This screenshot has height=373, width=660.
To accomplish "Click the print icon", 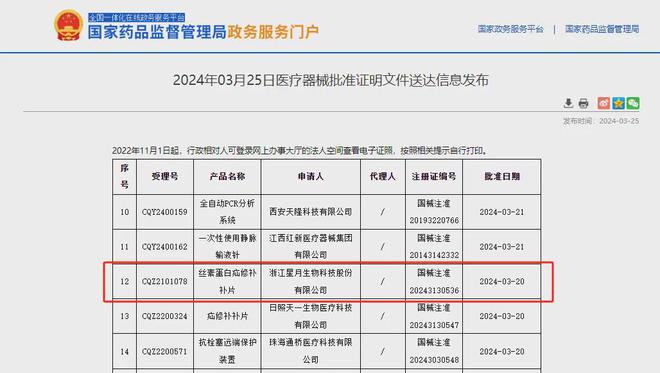I will (x=583, y=103).
